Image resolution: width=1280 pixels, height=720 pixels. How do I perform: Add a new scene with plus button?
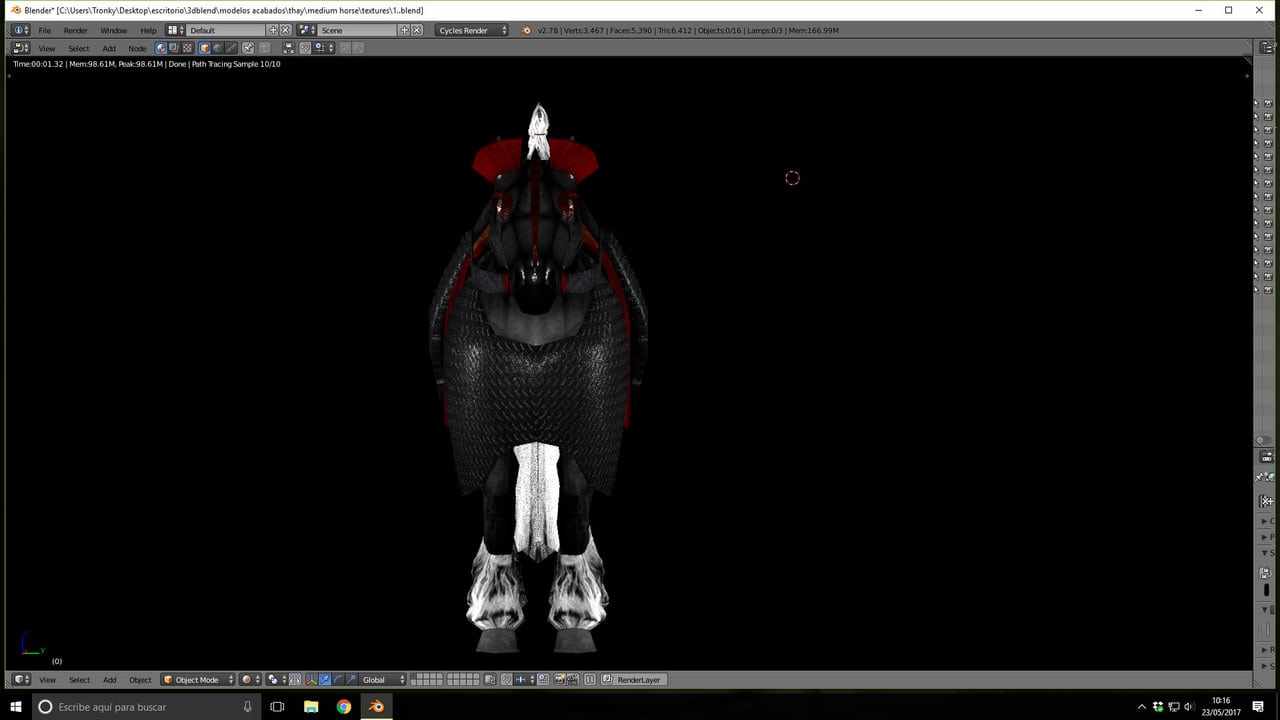point(405,30)
